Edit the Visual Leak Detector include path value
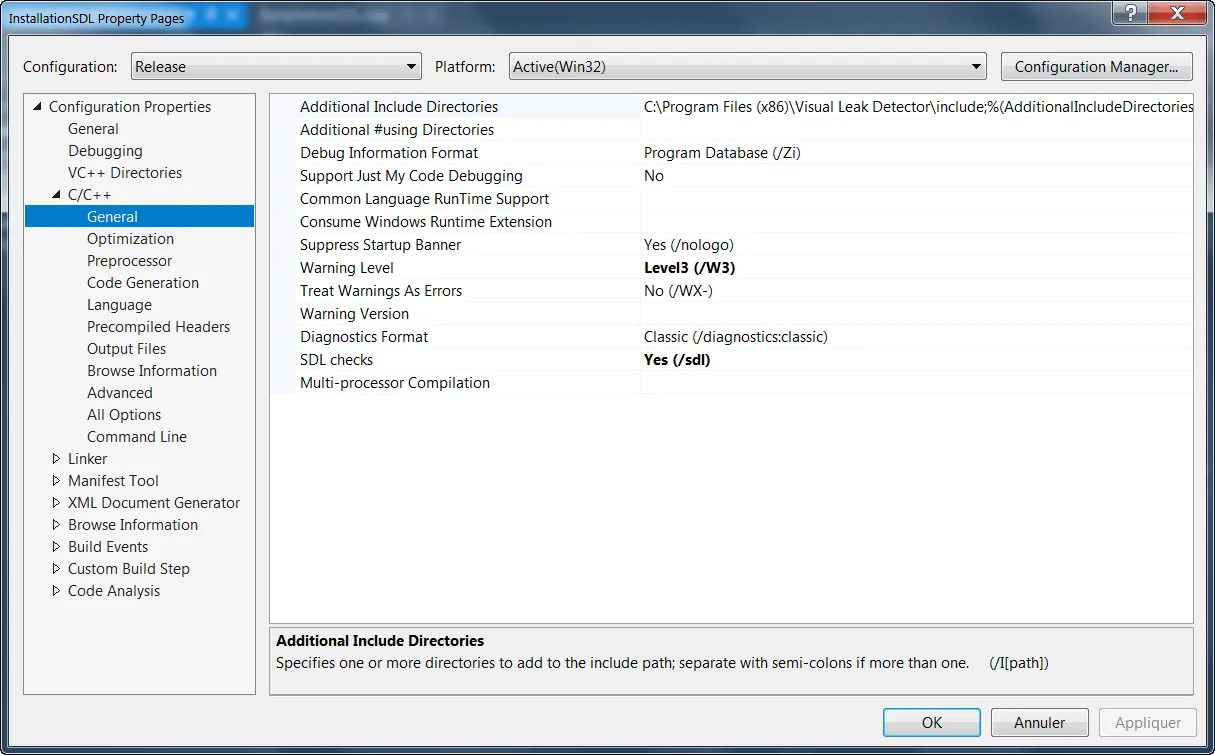Viewport: 1215px width, 755px height. click(918, 107)
